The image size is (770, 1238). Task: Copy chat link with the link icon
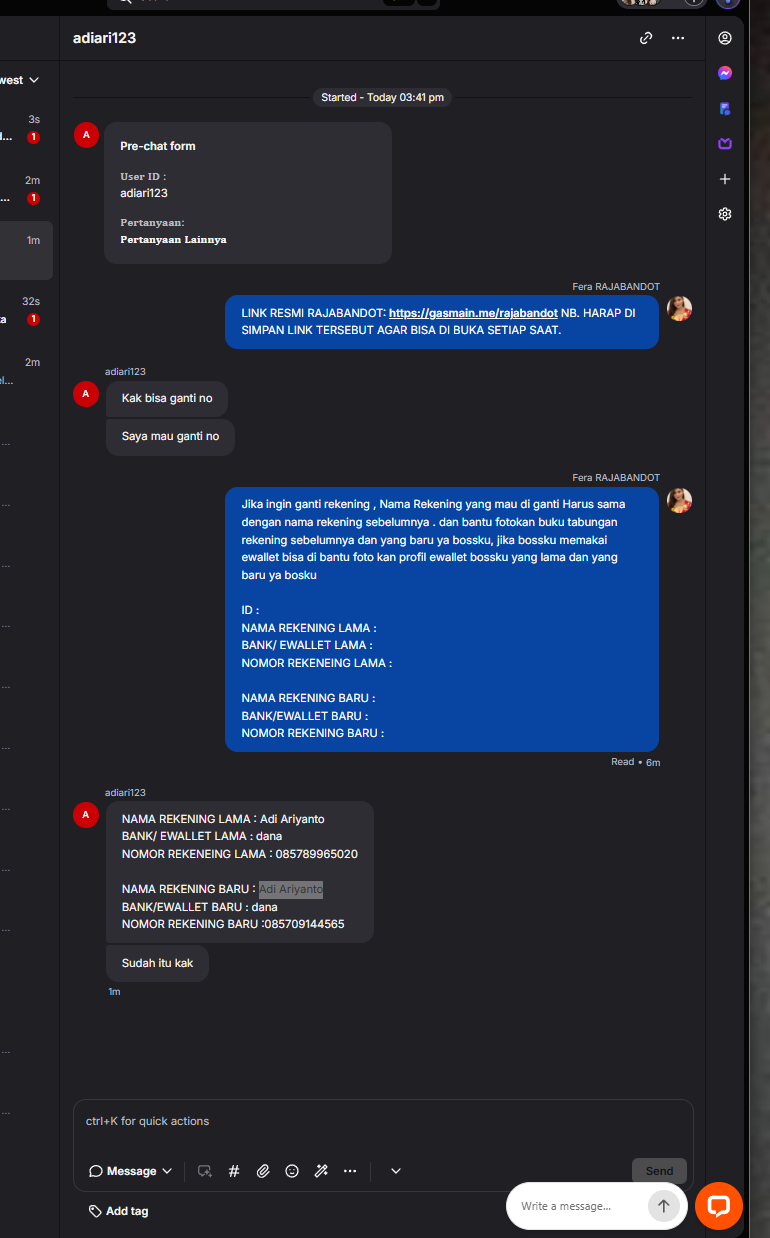[x=646, y=38]
